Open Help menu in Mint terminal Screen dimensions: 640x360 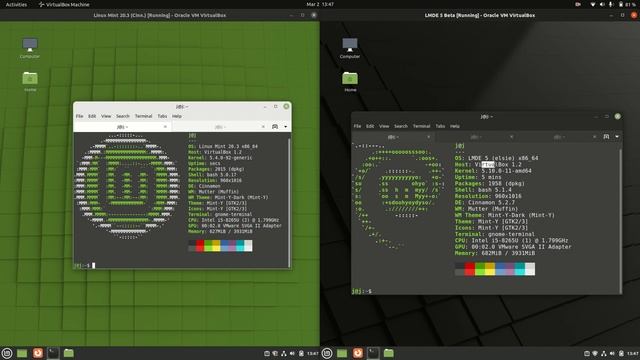pos(176,116)
